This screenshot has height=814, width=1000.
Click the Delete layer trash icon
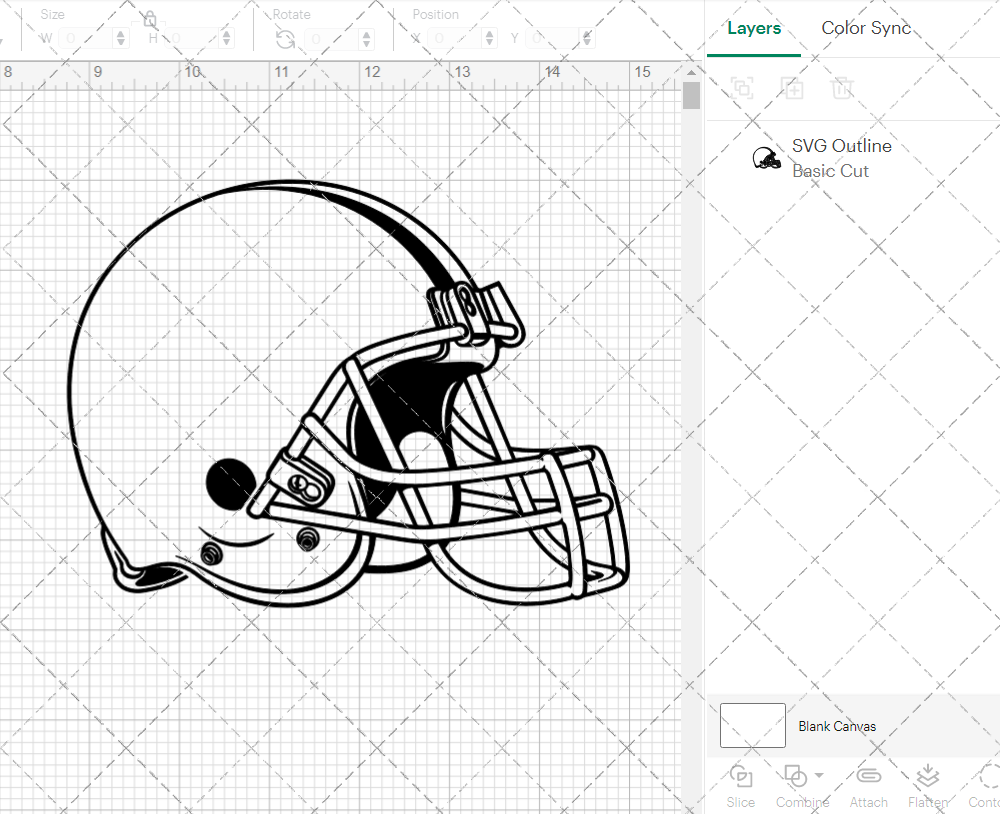842,88
